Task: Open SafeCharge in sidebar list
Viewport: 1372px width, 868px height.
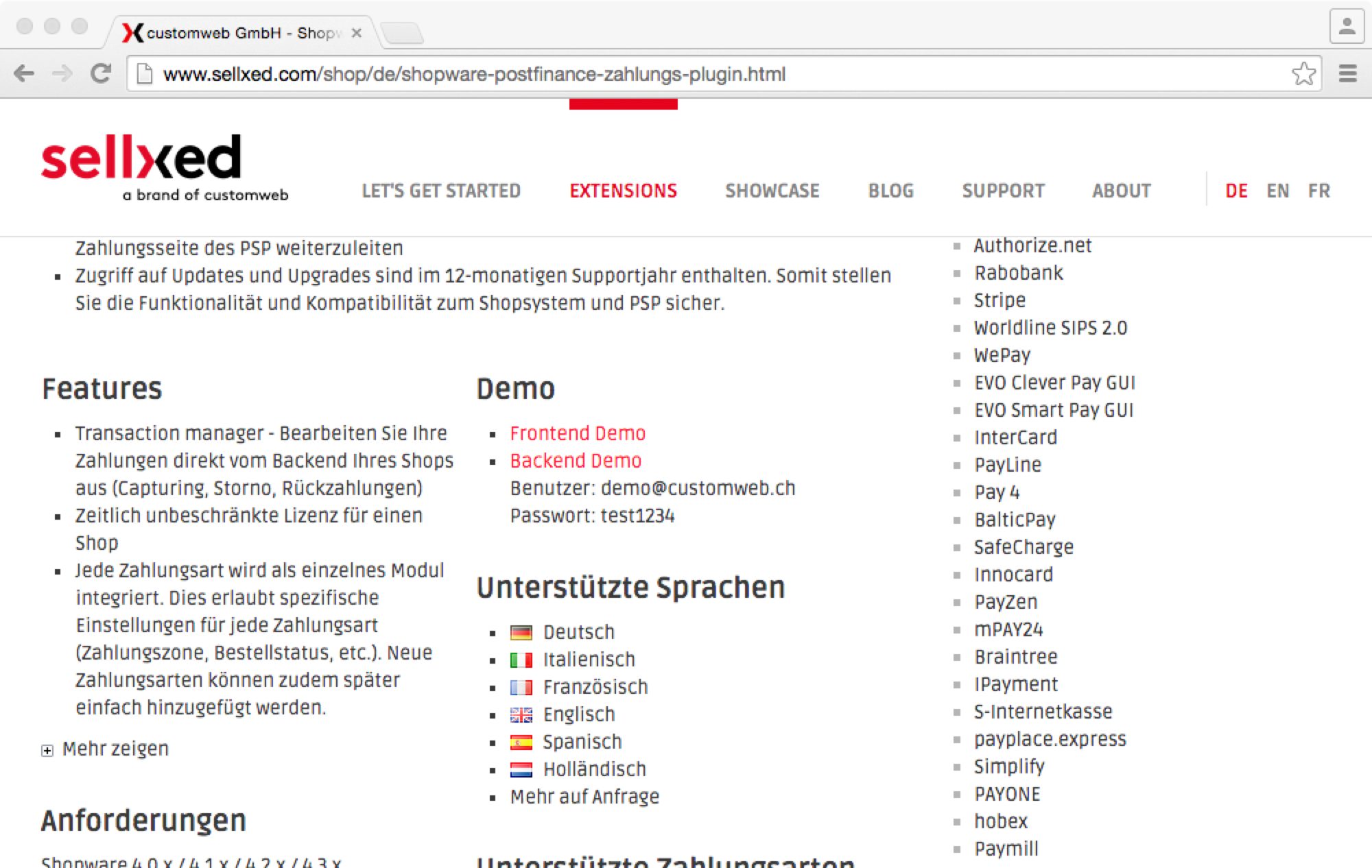Action: pyautogui.click(x=1024, y=547)
